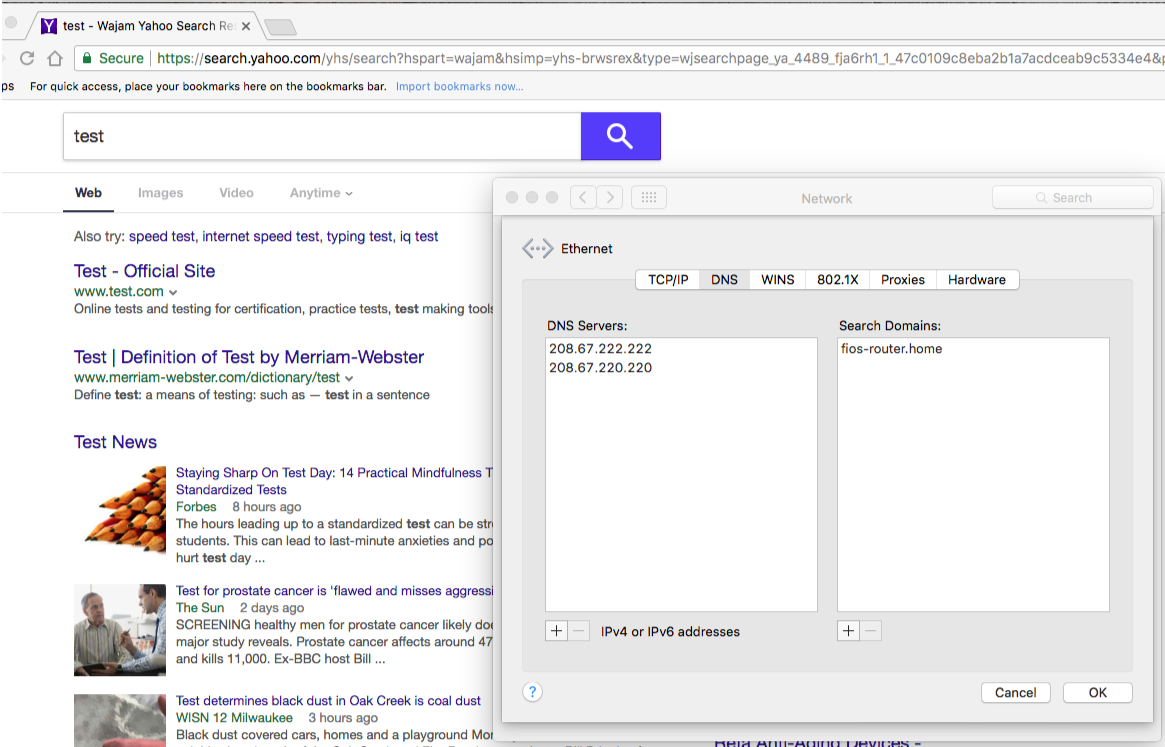Expand merriam-webster result options arrow
Viewport: 1165px width, 747px height.
click(x=349, y=378)
